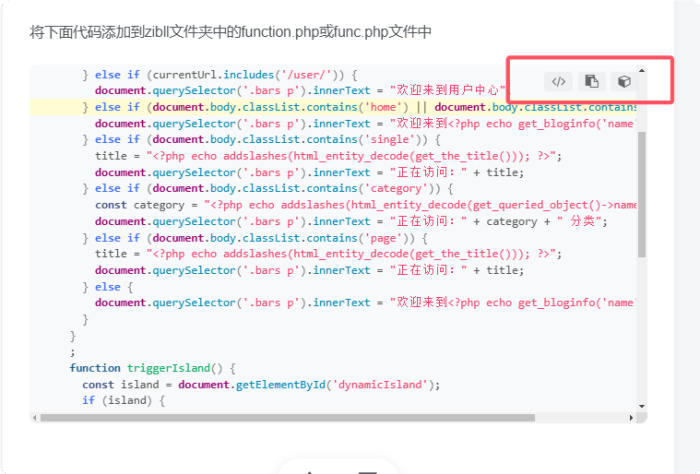Viewport: 700px width, 474px height.
Task: Click the line checking classList contains 'page'
Action: point(255,238)
